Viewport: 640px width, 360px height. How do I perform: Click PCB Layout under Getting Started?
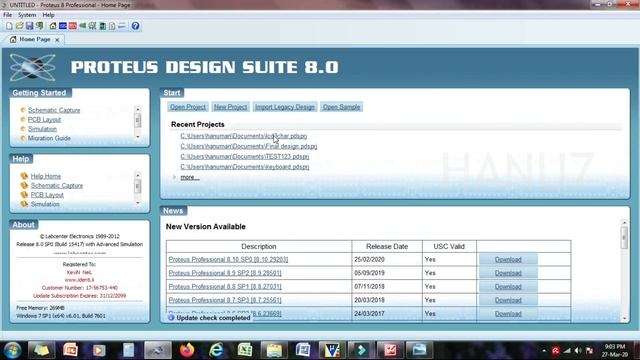point(44,120)
